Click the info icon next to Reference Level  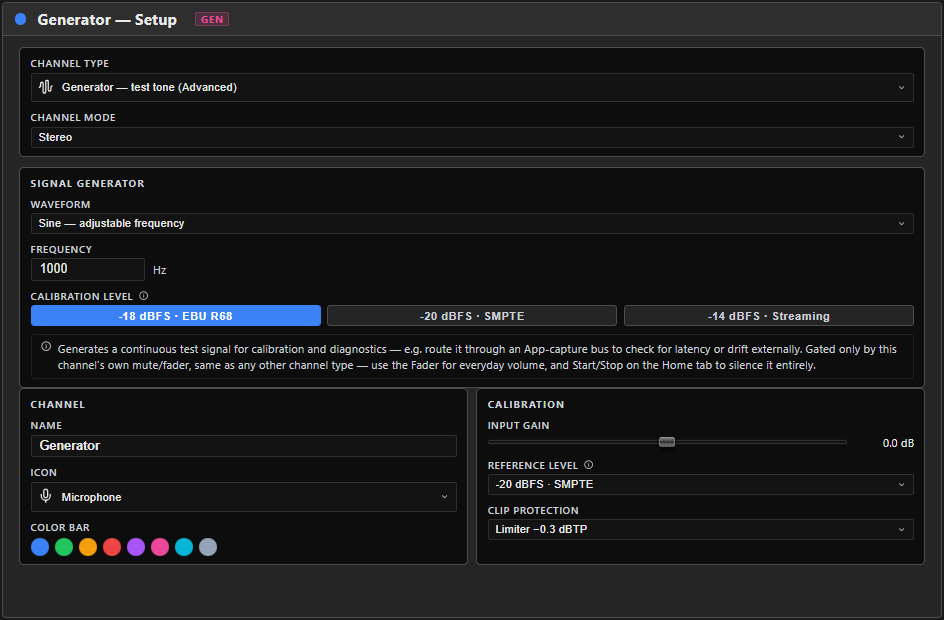click(589, 465)
